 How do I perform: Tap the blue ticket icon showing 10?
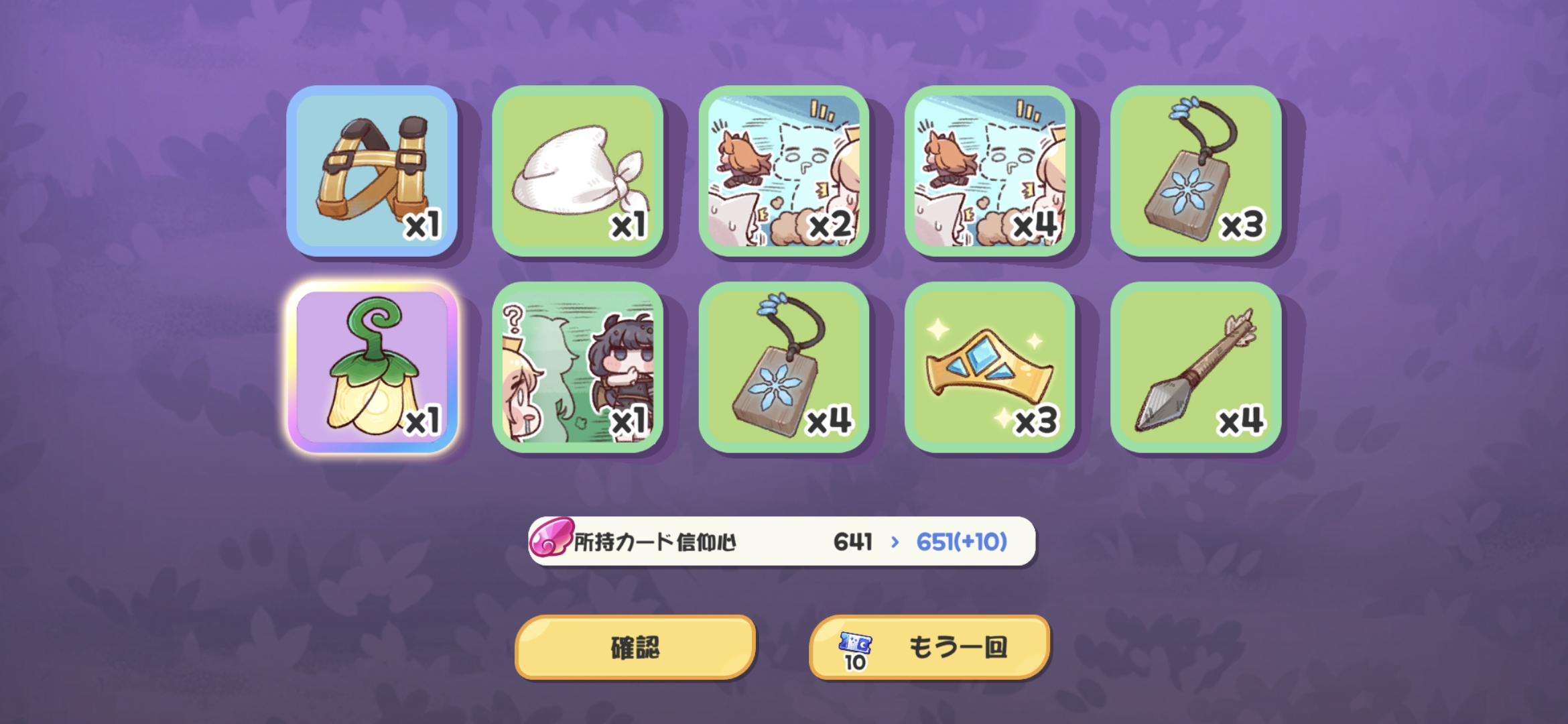855,650
